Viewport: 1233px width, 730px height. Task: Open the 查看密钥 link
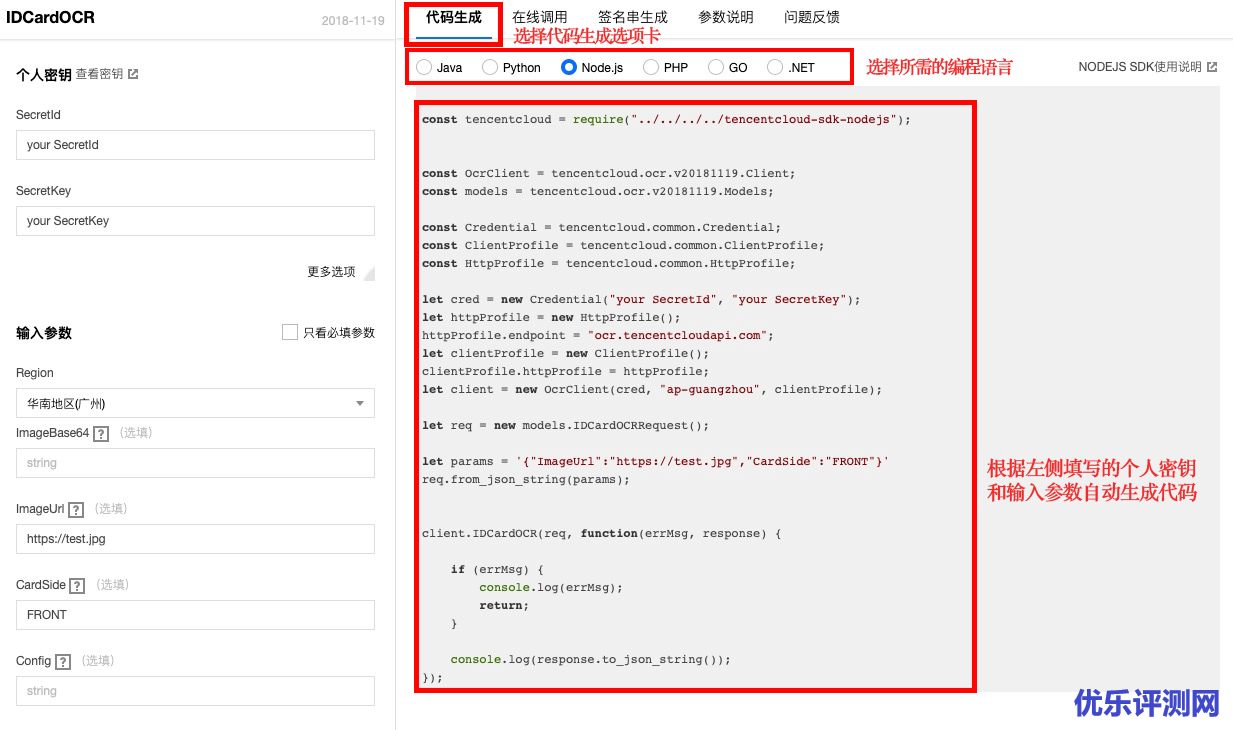pos(100,74)
